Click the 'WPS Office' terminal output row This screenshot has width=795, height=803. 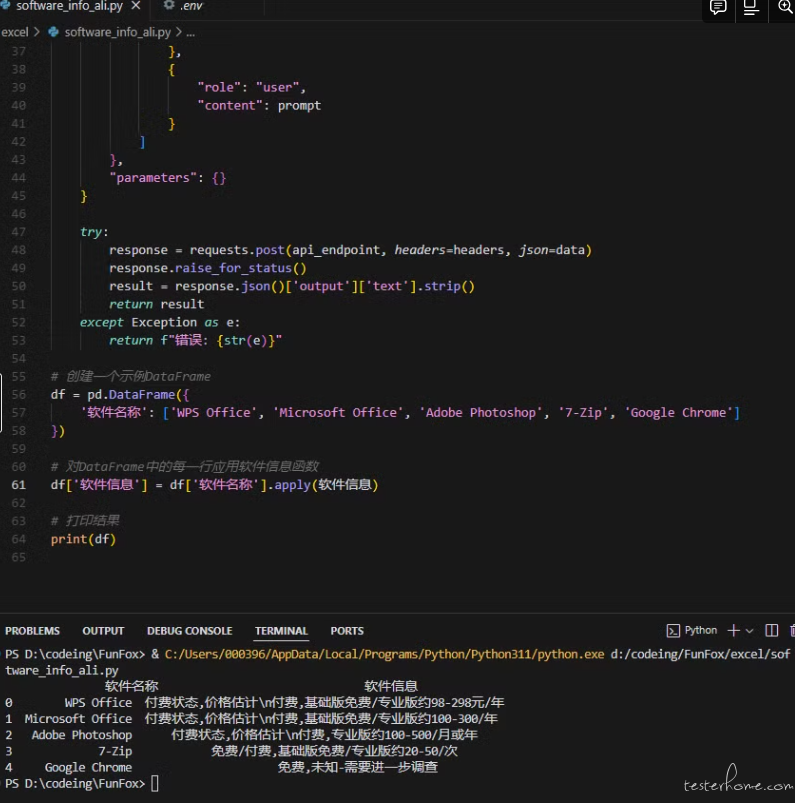255,703
